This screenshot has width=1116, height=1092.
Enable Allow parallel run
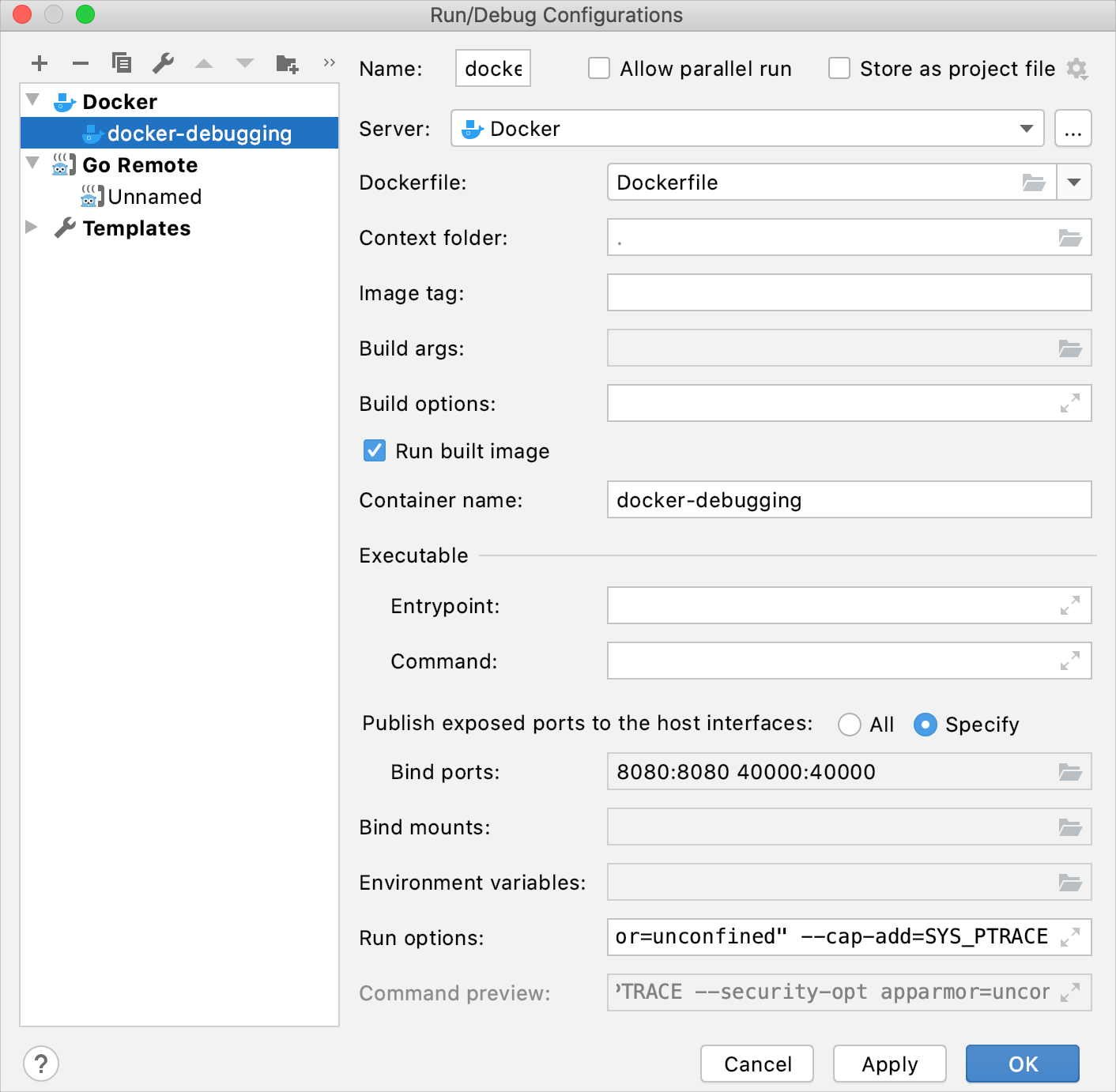[598, 69]
